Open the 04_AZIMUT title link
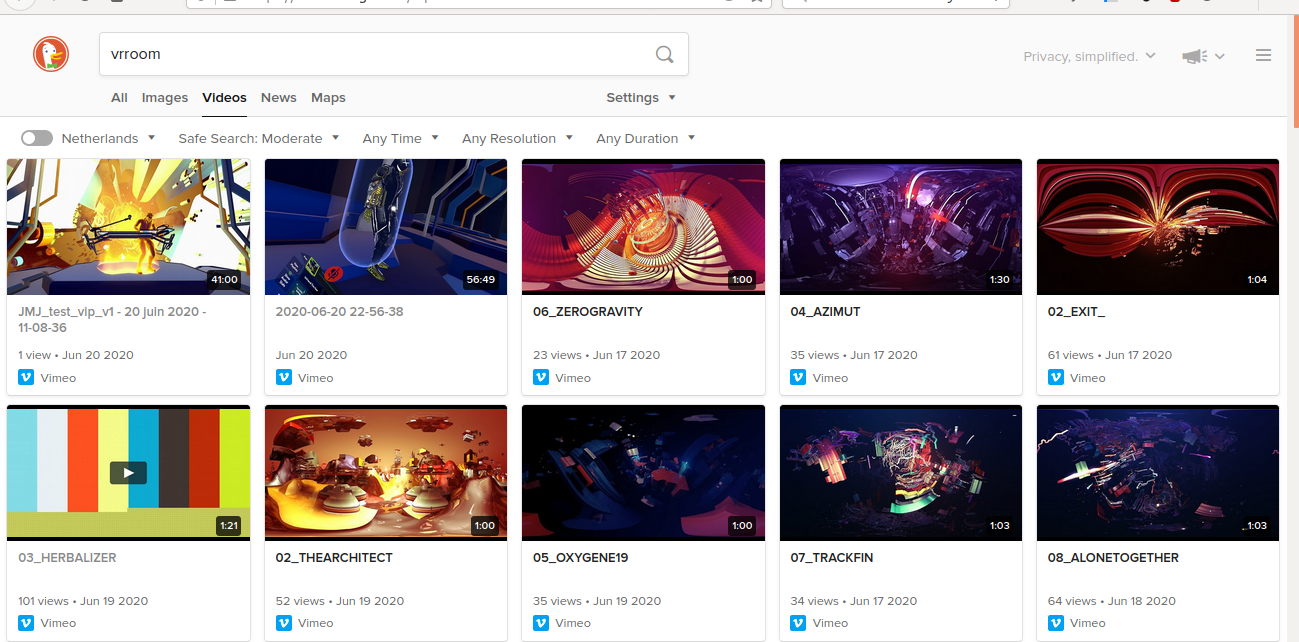Viewport: 1299px width, 642px height. click(x=826, y=311)
